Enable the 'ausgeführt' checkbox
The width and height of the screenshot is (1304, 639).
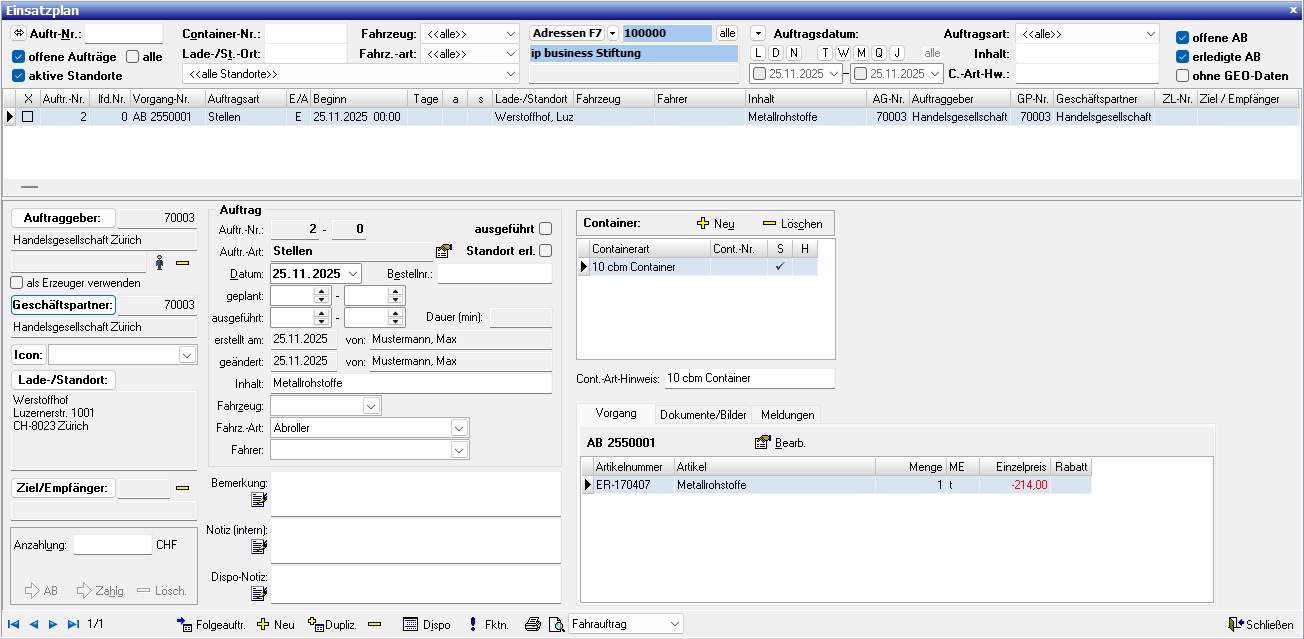click(x=545, y=229)
